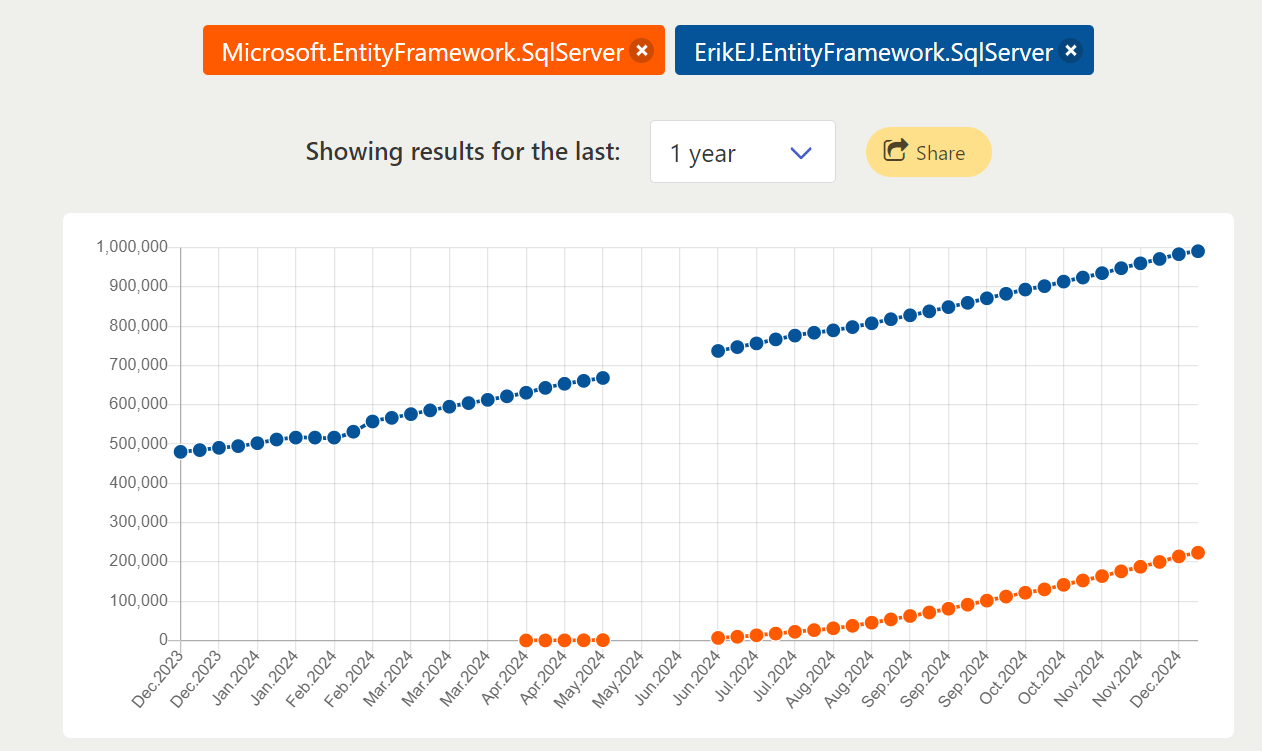The image size is (1262, 751).
Task: Click the chevron arrow in period selector
Action: tap(800, 153)
